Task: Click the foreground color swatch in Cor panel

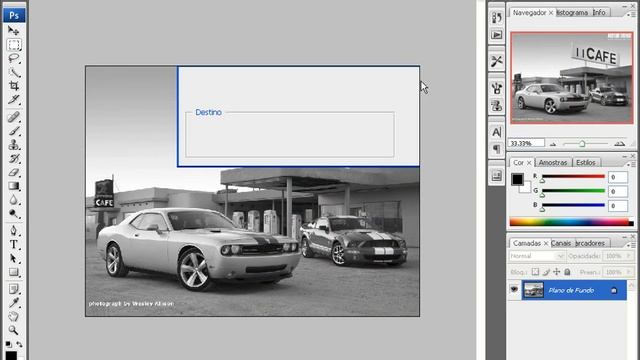Action: click(517, 179)
